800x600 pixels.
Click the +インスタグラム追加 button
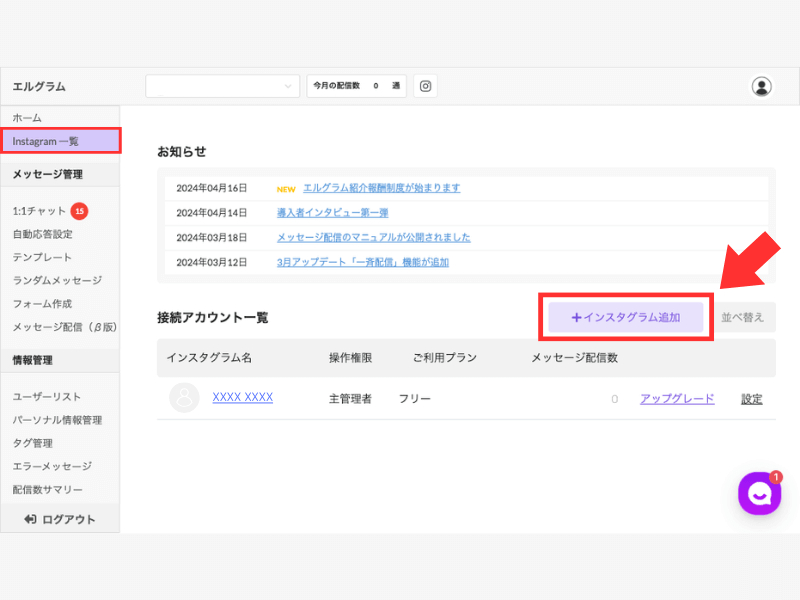pyautogui.click(x=626, y=317)
